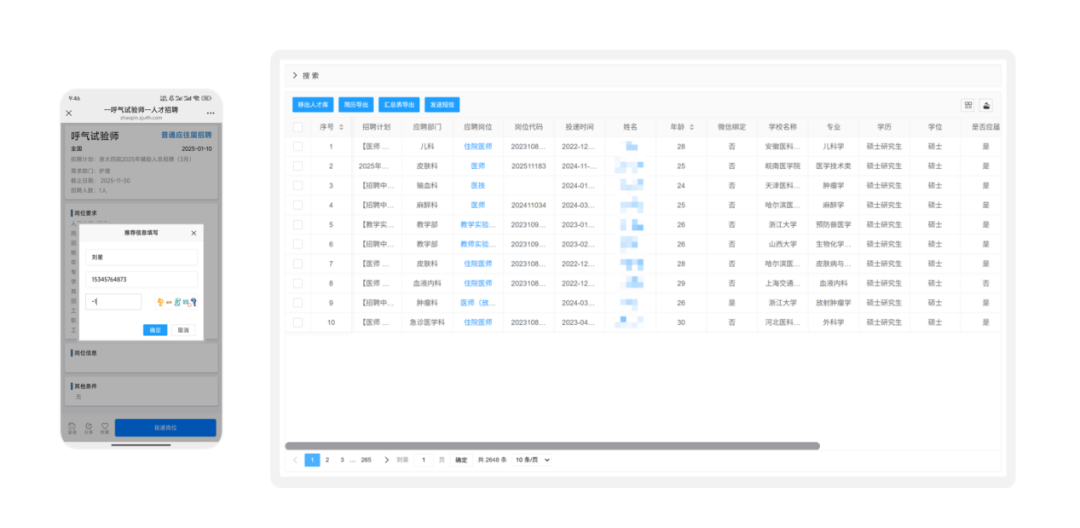Go to page 265 in pagination
The width and height of the screenshot is (1080, 528).
click(366, 460)
